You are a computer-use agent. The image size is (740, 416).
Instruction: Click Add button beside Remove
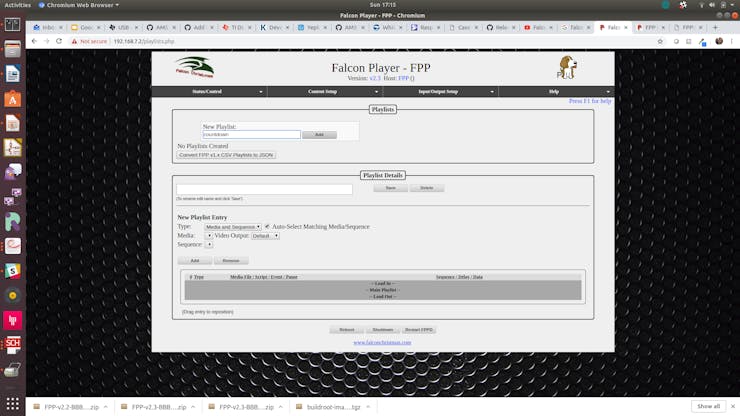pyautogui.click(x=194, y=261)
